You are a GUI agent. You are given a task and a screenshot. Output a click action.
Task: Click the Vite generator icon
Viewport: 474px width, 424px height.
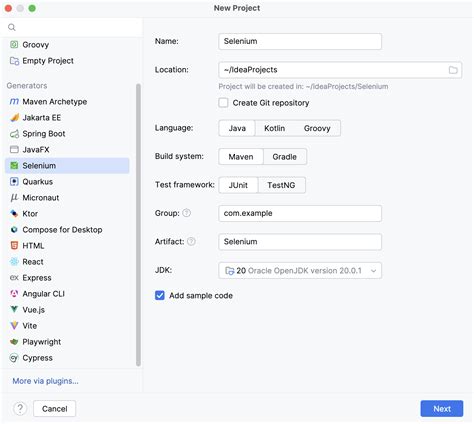coord(14,325)
